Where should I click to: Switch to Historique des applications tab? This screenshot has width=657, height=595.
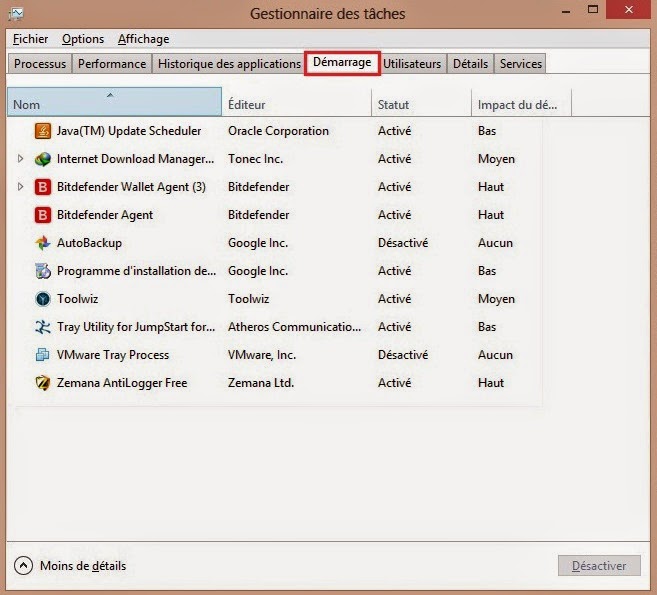[x=229, y=64]
